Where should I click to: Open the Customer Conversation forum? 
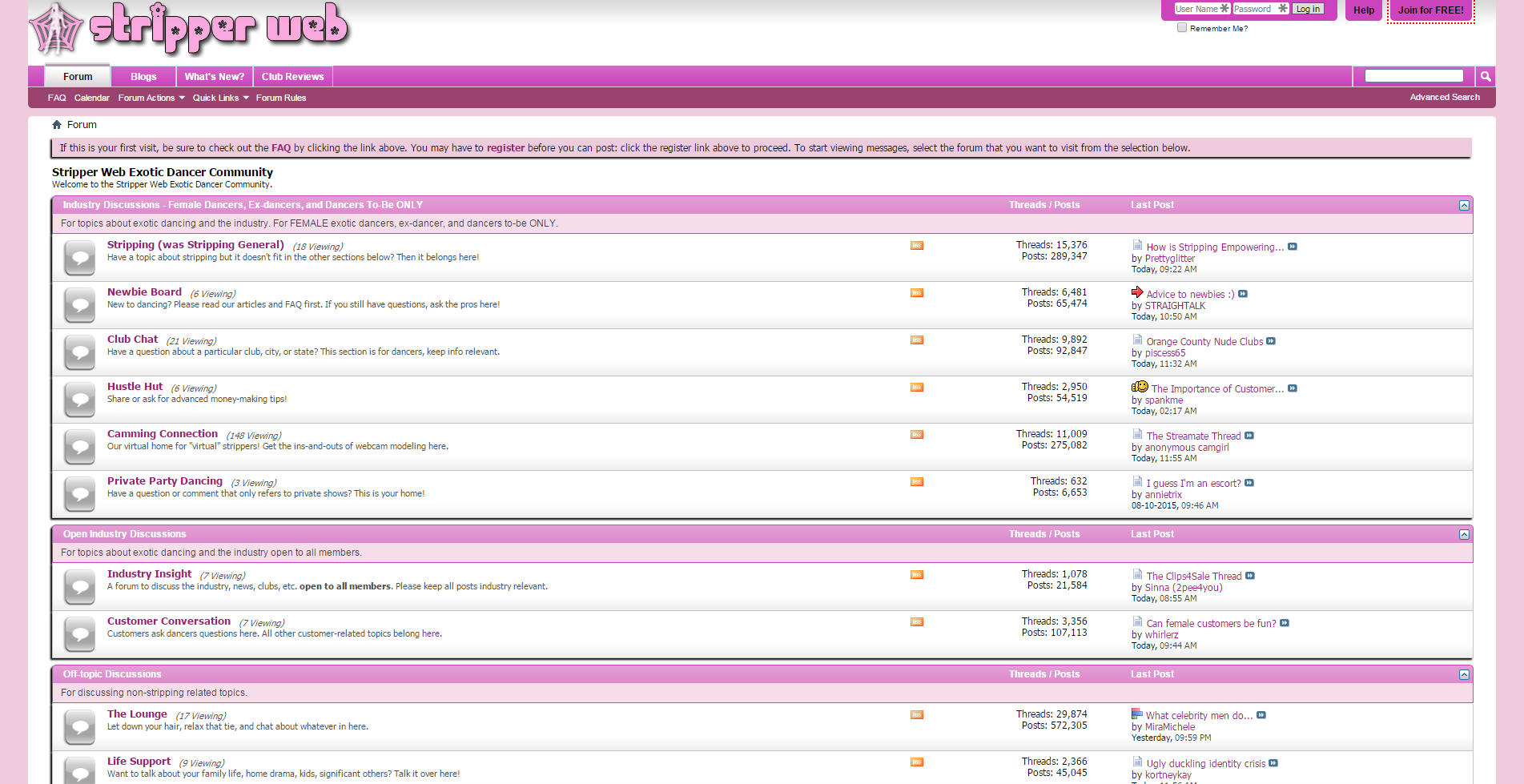pos(169,621)
